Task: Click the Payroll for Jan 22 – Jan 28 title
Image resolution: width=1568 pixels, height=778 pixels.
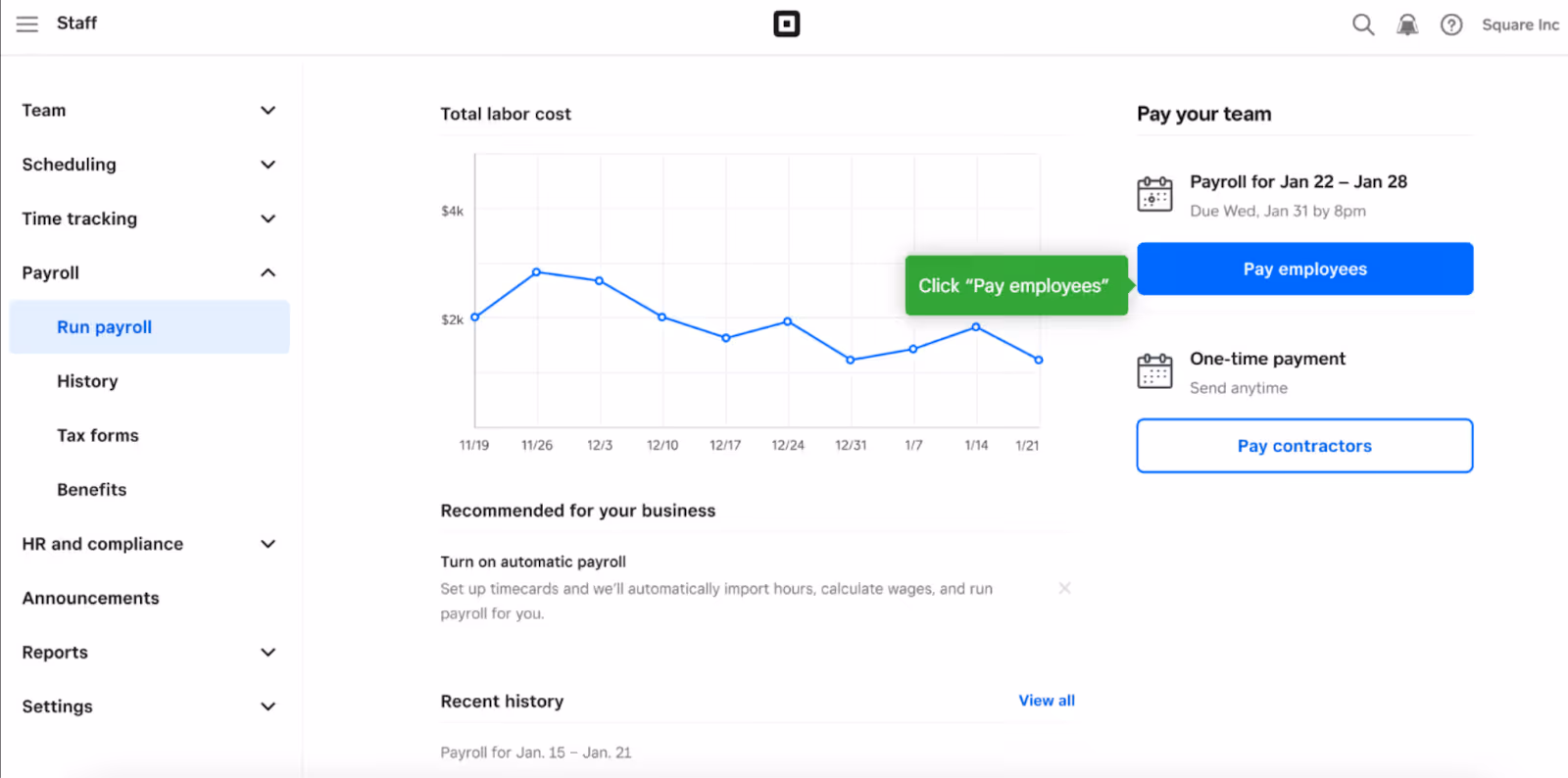Action: point(1298,181)
